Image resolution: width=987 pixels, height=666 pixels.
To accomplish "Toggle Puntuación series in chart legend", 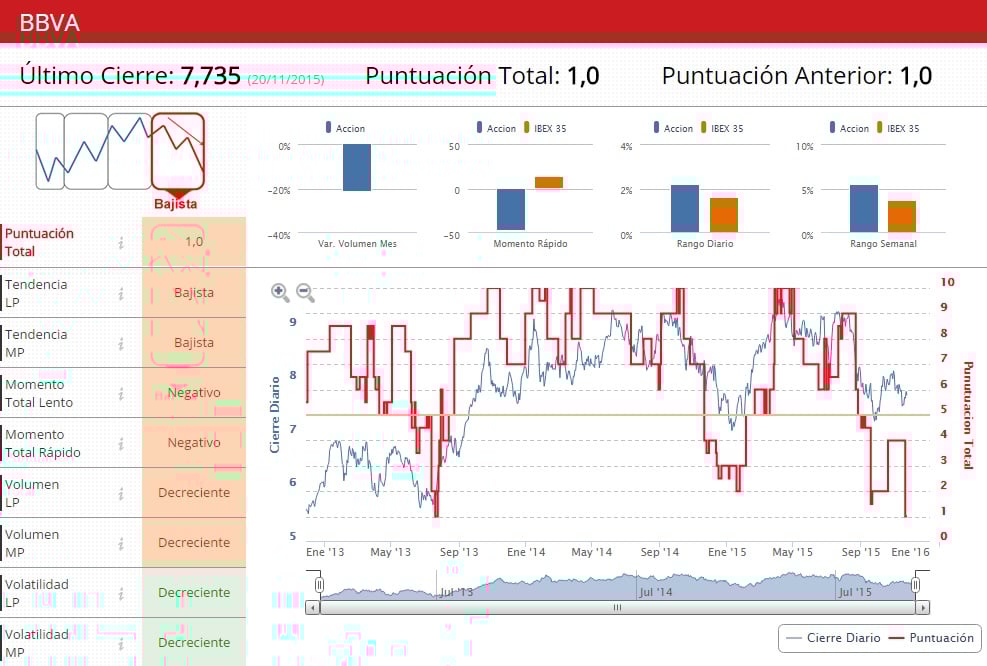I will tap(931, 638).
